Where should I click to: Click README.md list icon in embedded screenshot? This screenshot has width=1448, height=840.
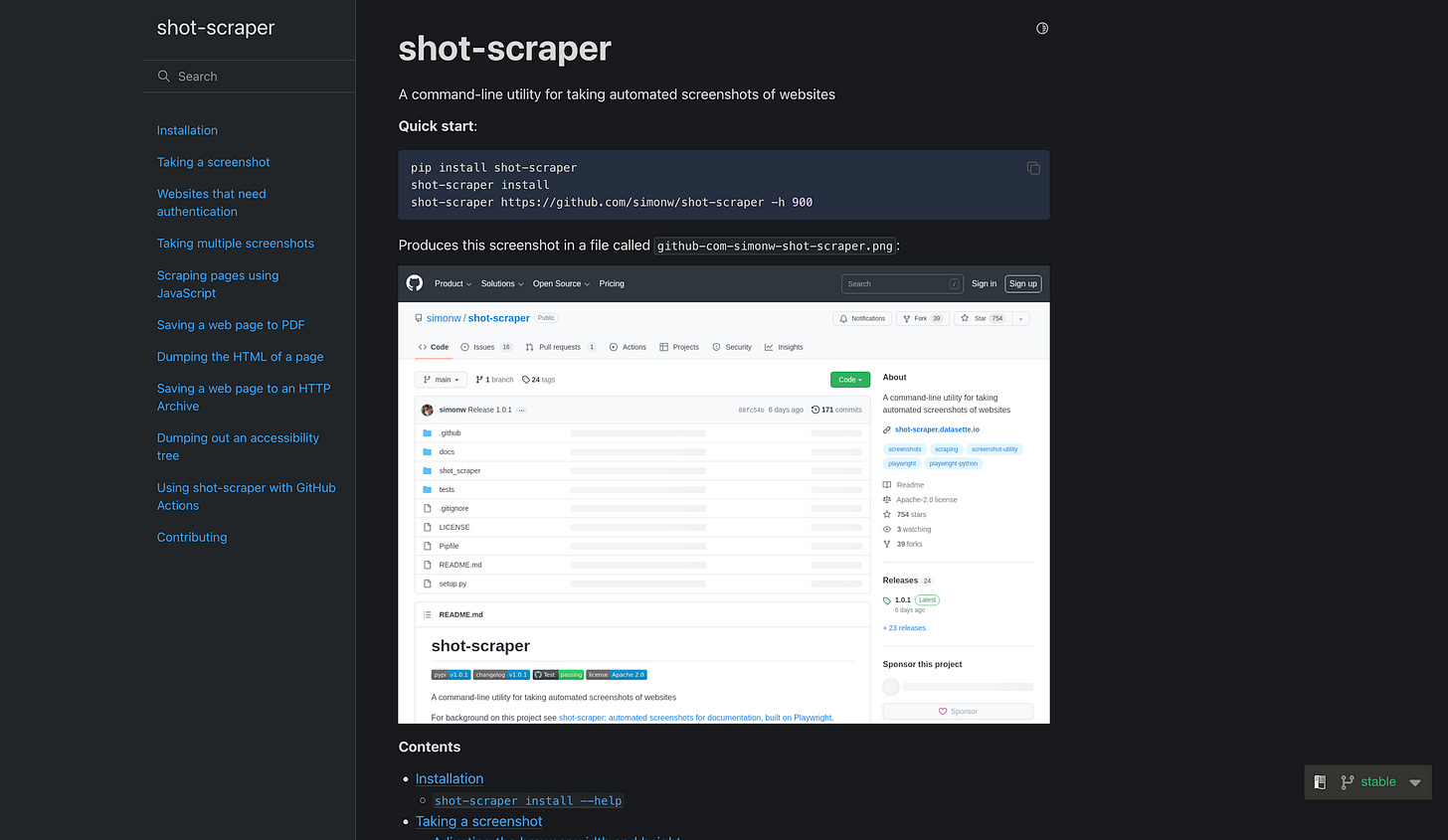pos(428,614)
